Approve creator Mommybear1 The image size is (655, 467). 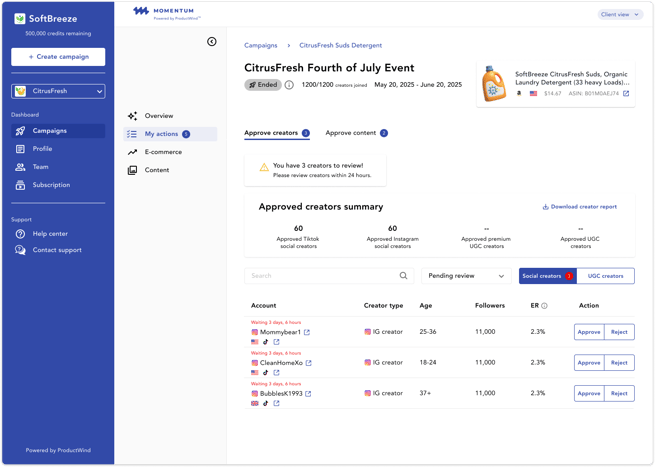pyautogui.click(x=589, y=332)
